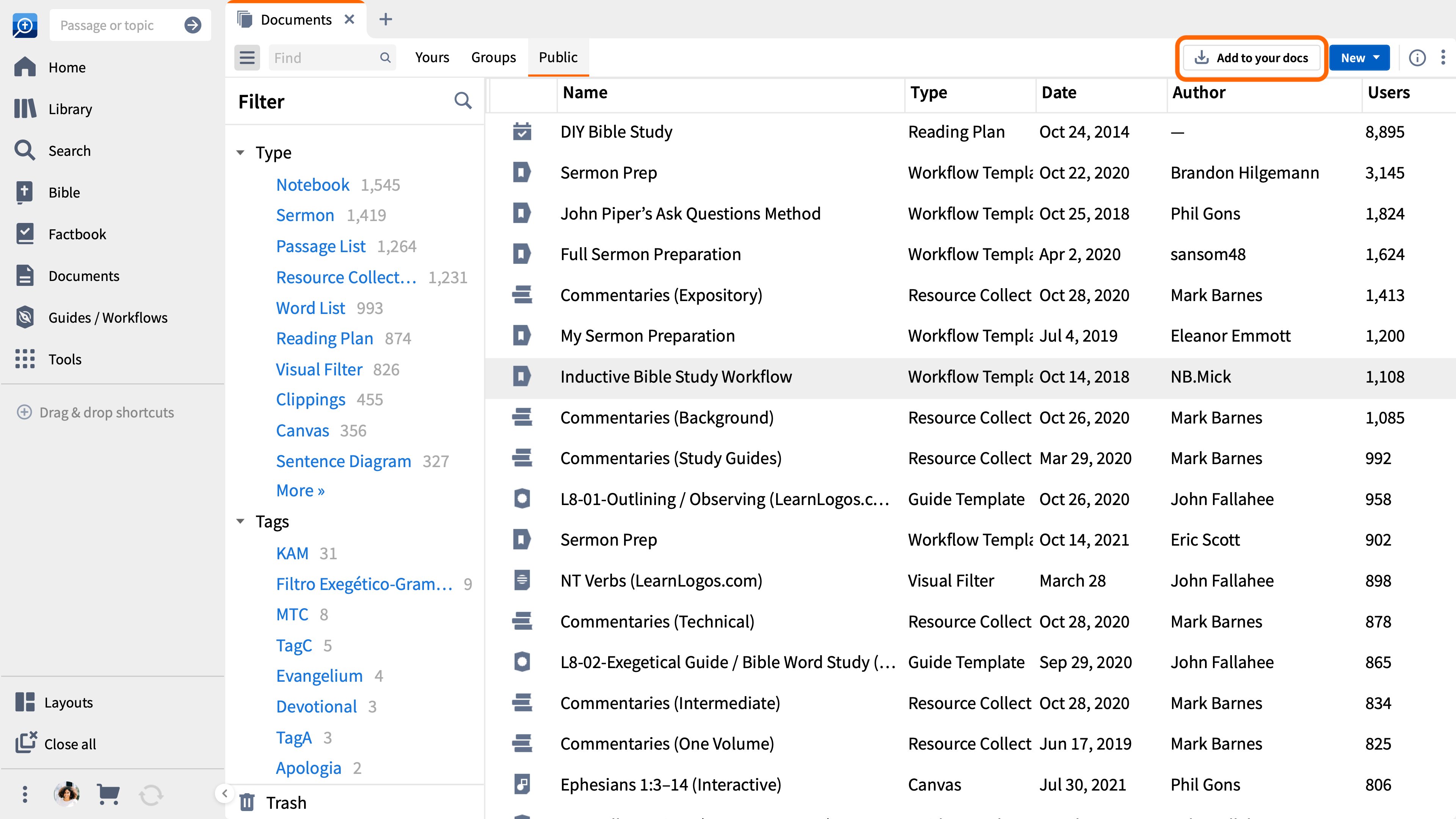Open the Documents panel kebab menu
The image size is (1456, 819).
[1443, 57]
